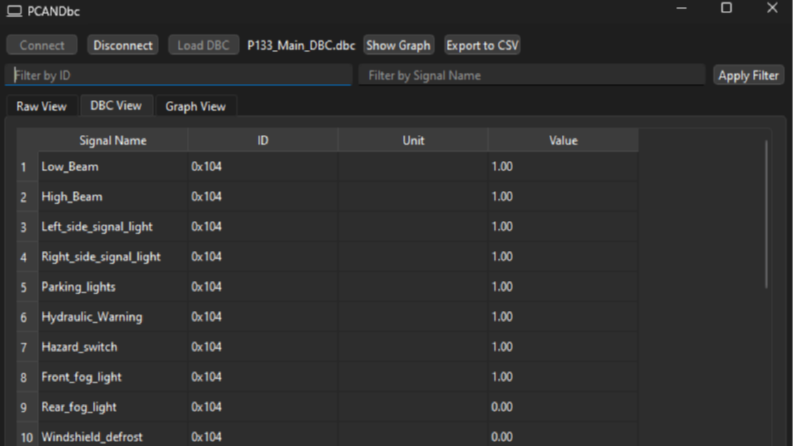Screen dimensions: 793x446
Task: Click row header number 5
Action: [27, 287]
